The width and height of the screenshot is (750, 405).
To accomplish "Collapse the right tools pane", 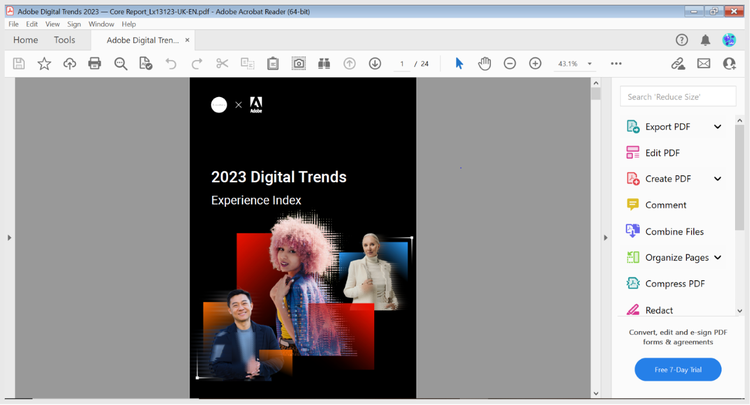I will (605, 238).
